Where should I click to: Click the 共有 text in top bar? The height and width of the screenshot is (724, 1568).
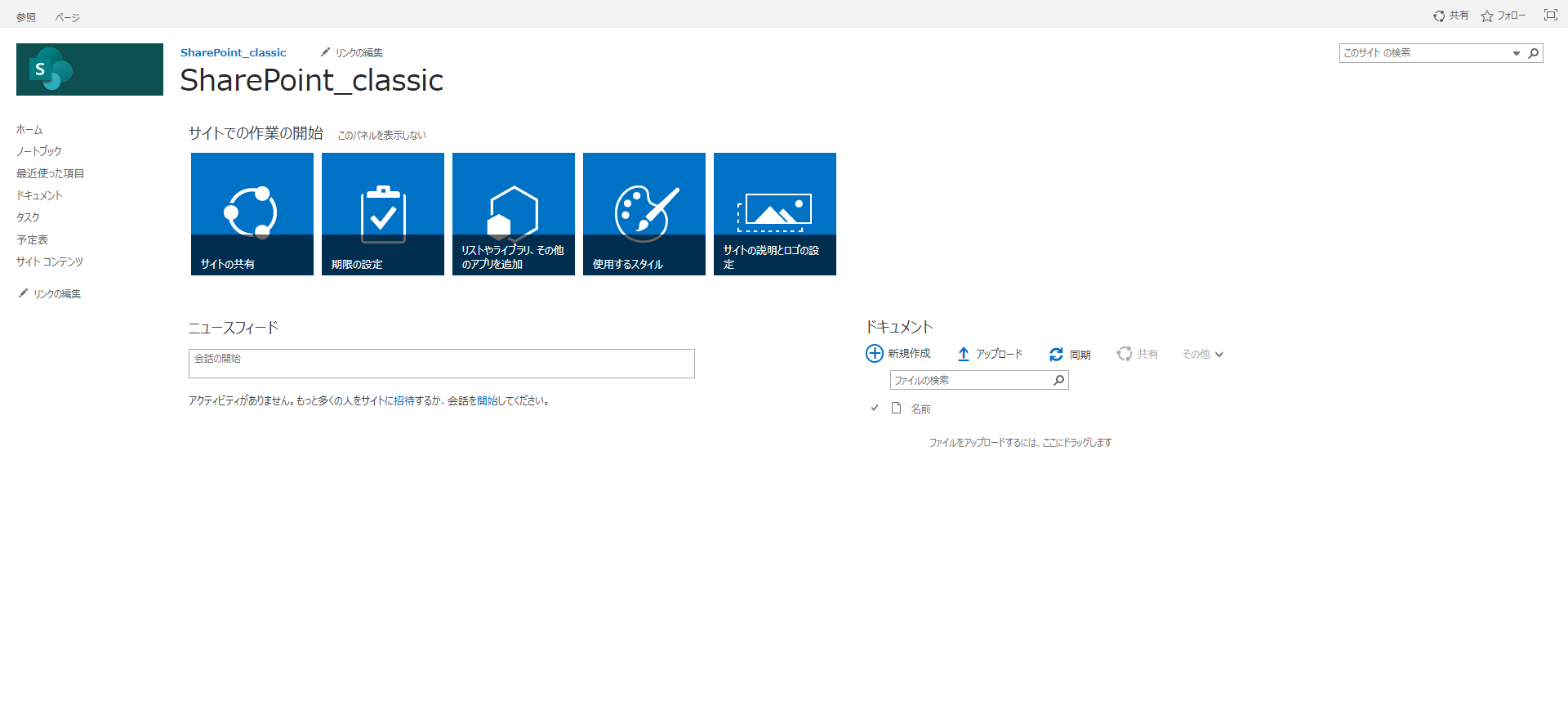[1459, 16]
